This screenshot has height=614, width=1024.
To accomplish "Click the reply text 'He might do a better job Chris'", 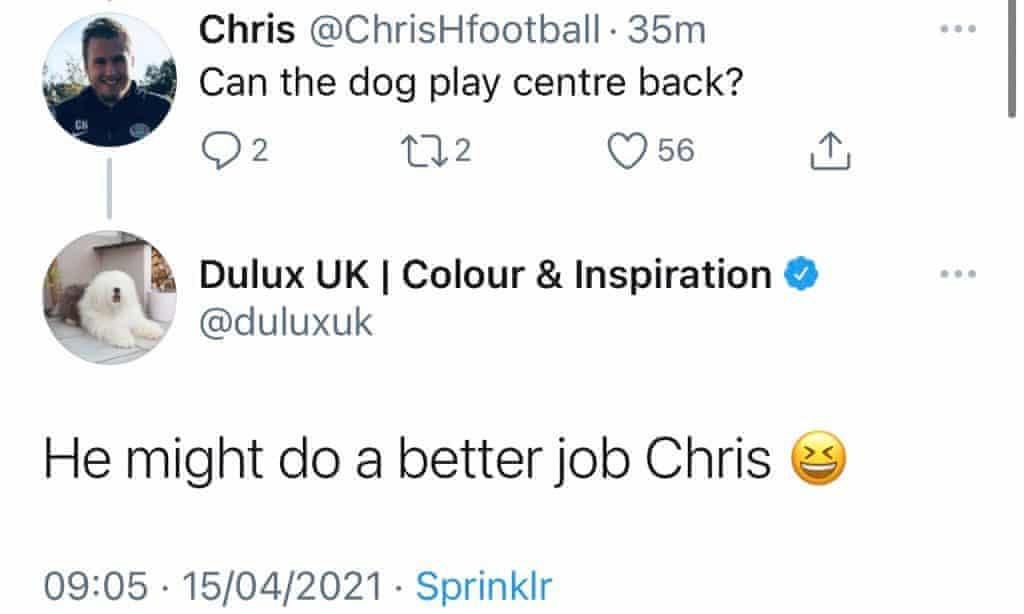I will pos(408,458).
